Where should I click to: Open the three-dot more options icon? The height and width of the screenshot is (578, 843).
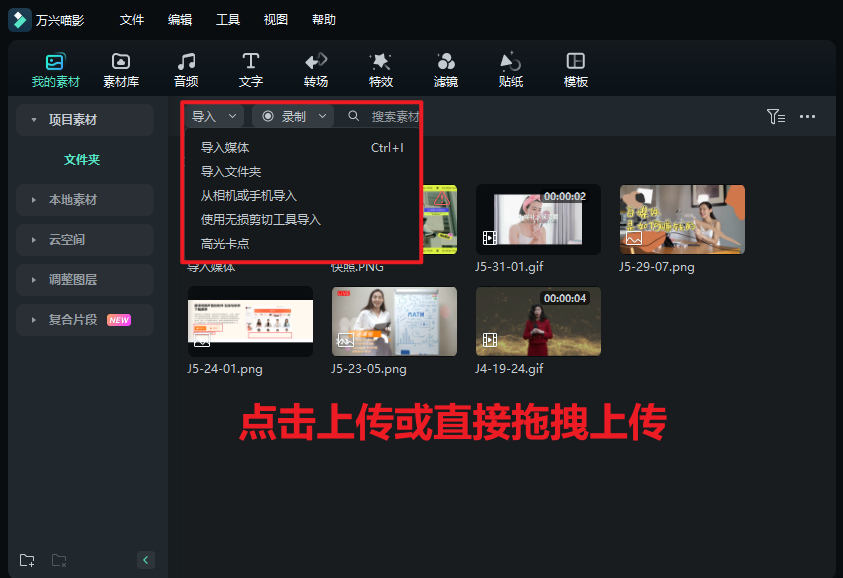coord(808,117)
